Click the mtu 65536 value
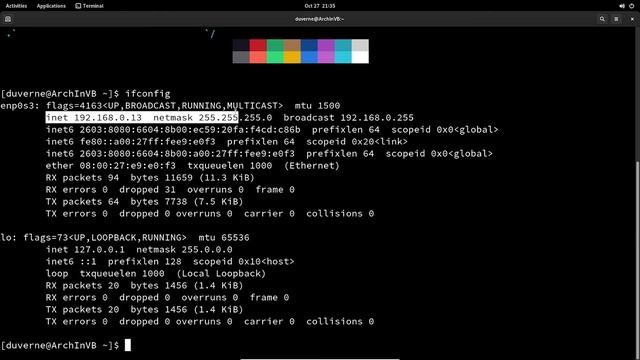The image size is (640, 360). 224,238
